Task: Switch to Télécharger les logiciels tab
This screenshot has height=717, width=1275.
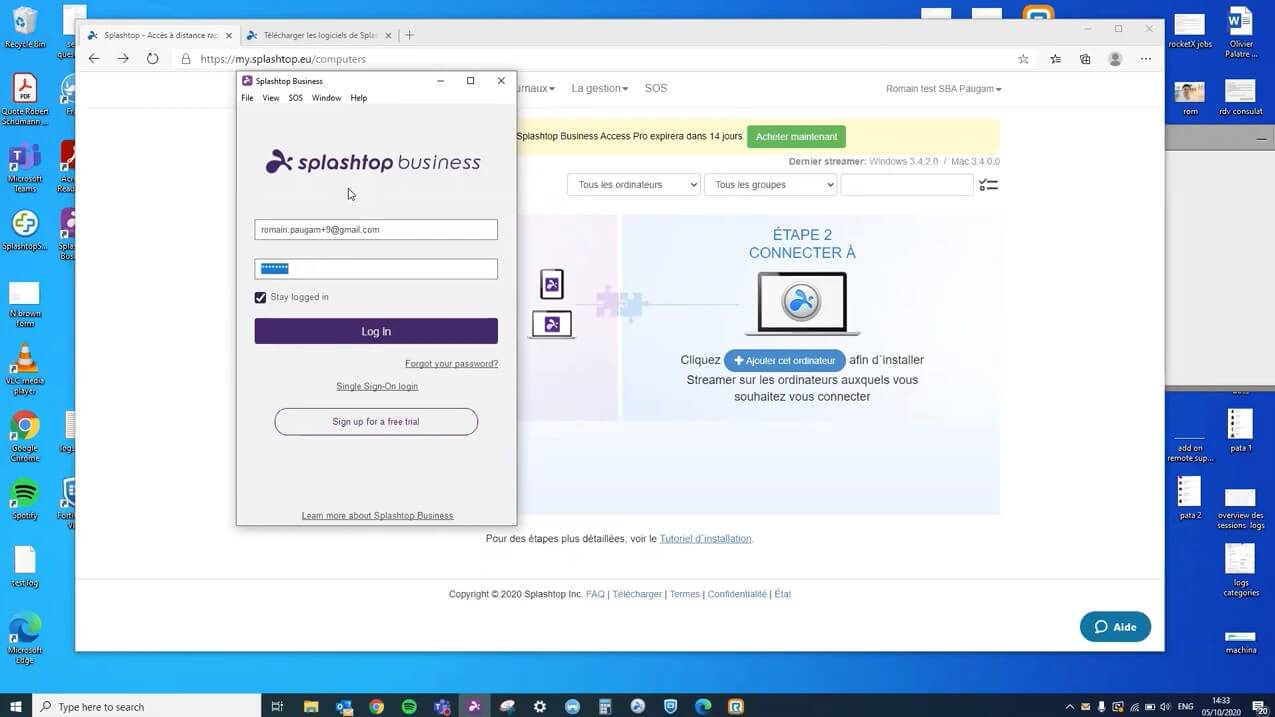Action: pos(318,35)
